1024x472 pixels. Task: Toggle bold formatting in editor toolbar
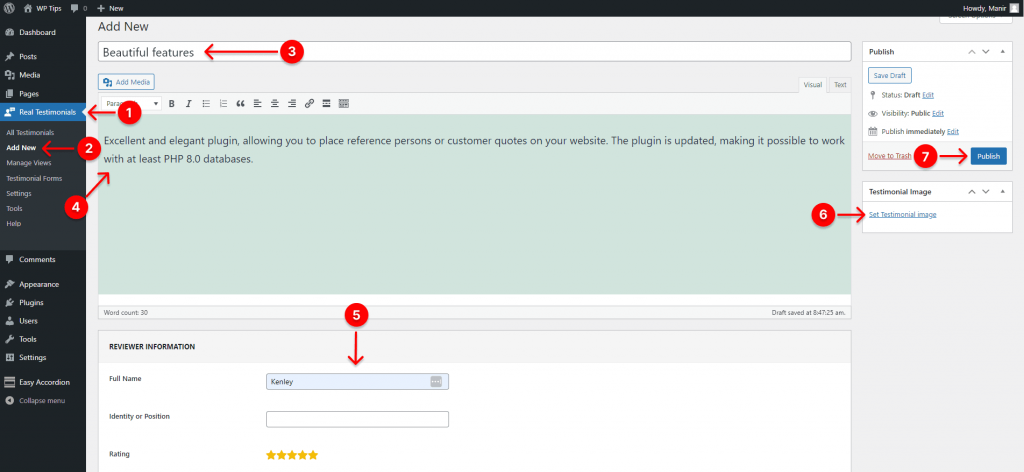tap(172, 103)
